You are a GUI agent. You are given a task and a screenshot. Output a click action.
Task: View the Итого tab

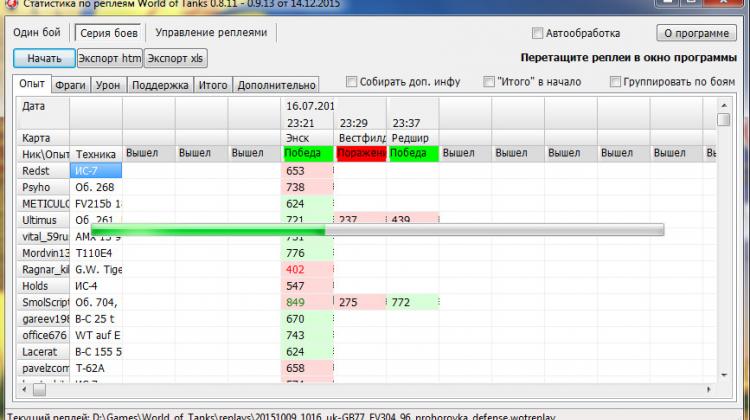click(x=213, y=85)
